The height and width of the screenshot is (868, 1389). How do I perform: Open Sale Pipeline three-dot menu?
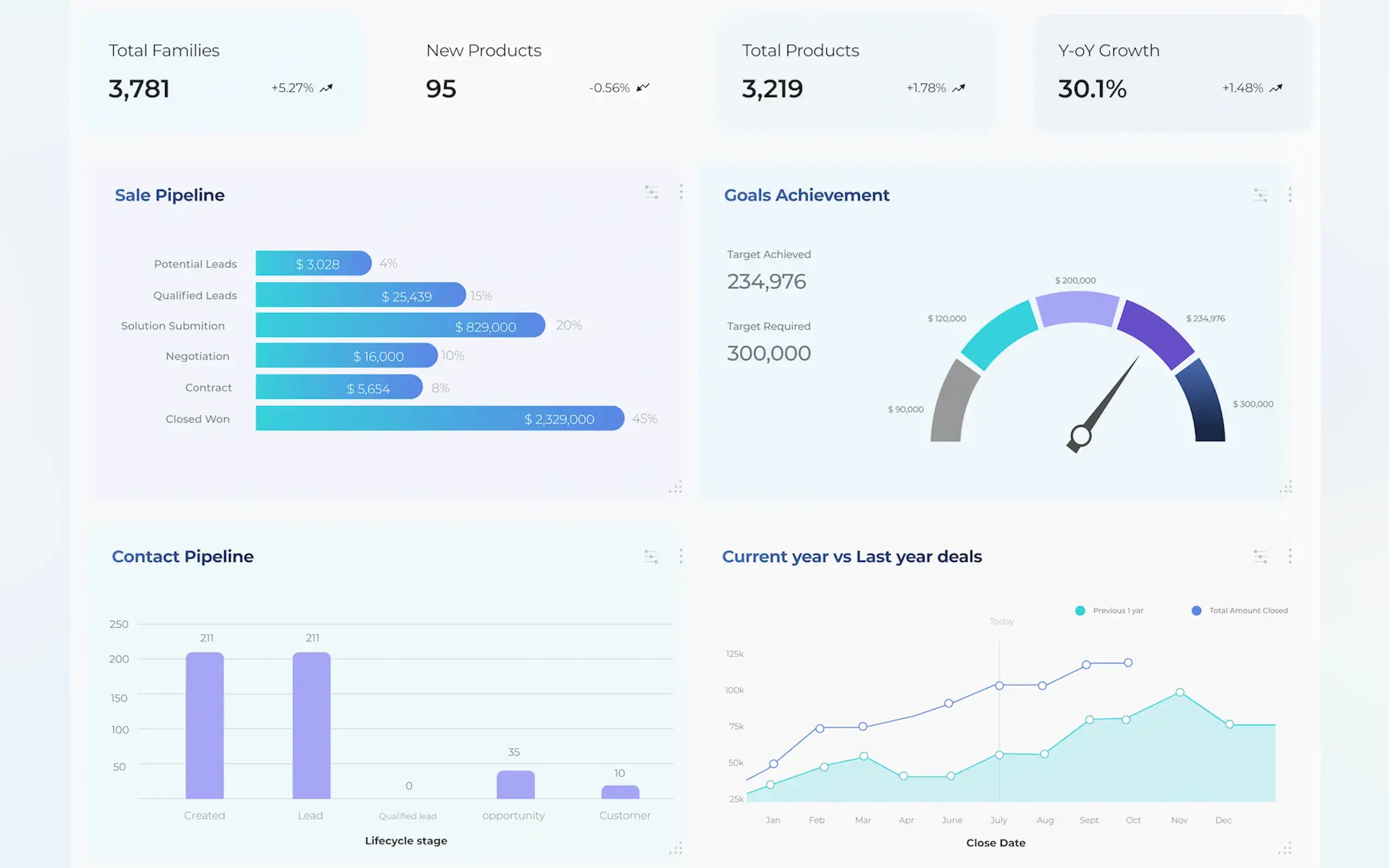pos(681,192)
